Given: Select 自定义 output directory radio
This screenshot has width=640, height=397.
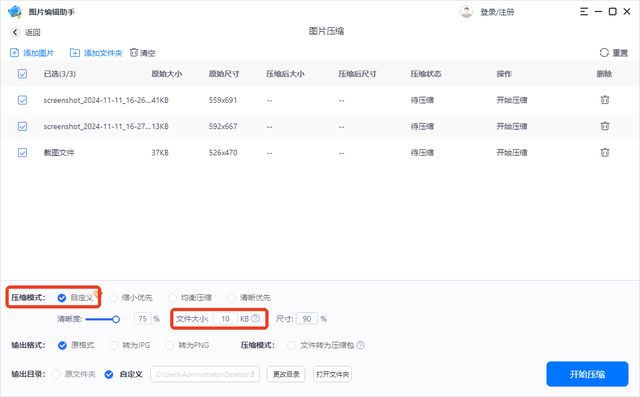Looking at the screenshot, I should pos(109,374).
